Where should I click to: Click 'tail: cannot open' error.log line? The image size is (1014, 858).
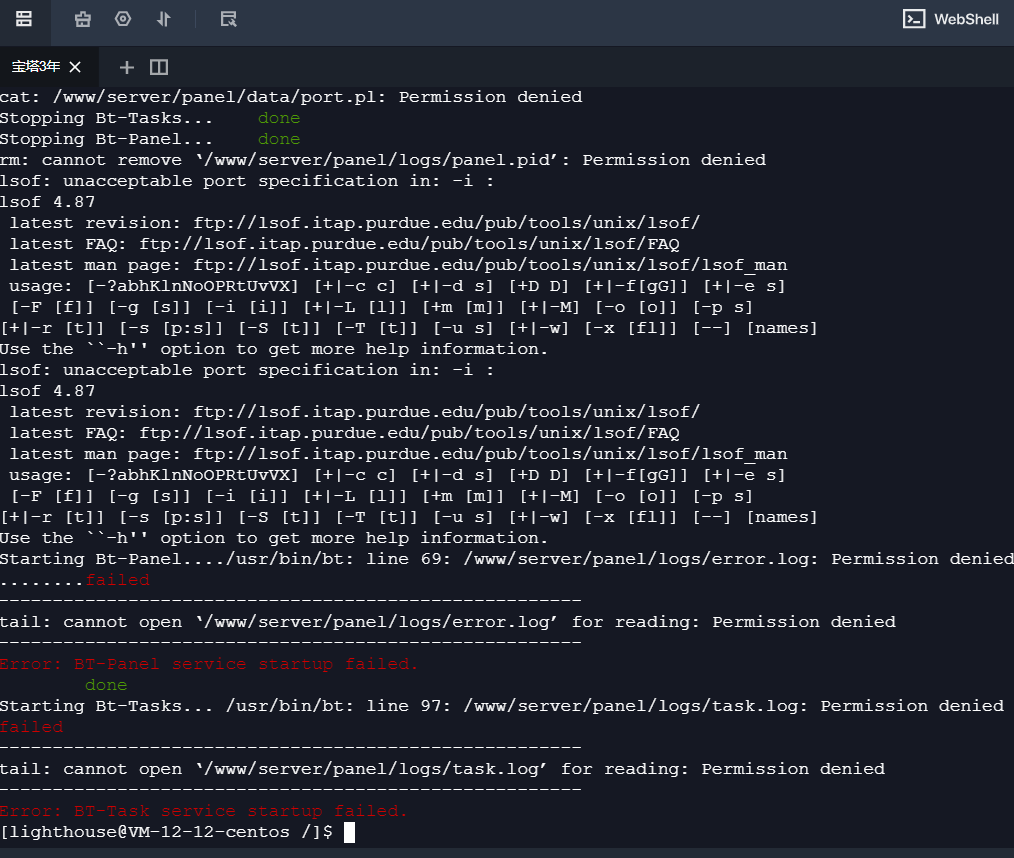point(448,622)
